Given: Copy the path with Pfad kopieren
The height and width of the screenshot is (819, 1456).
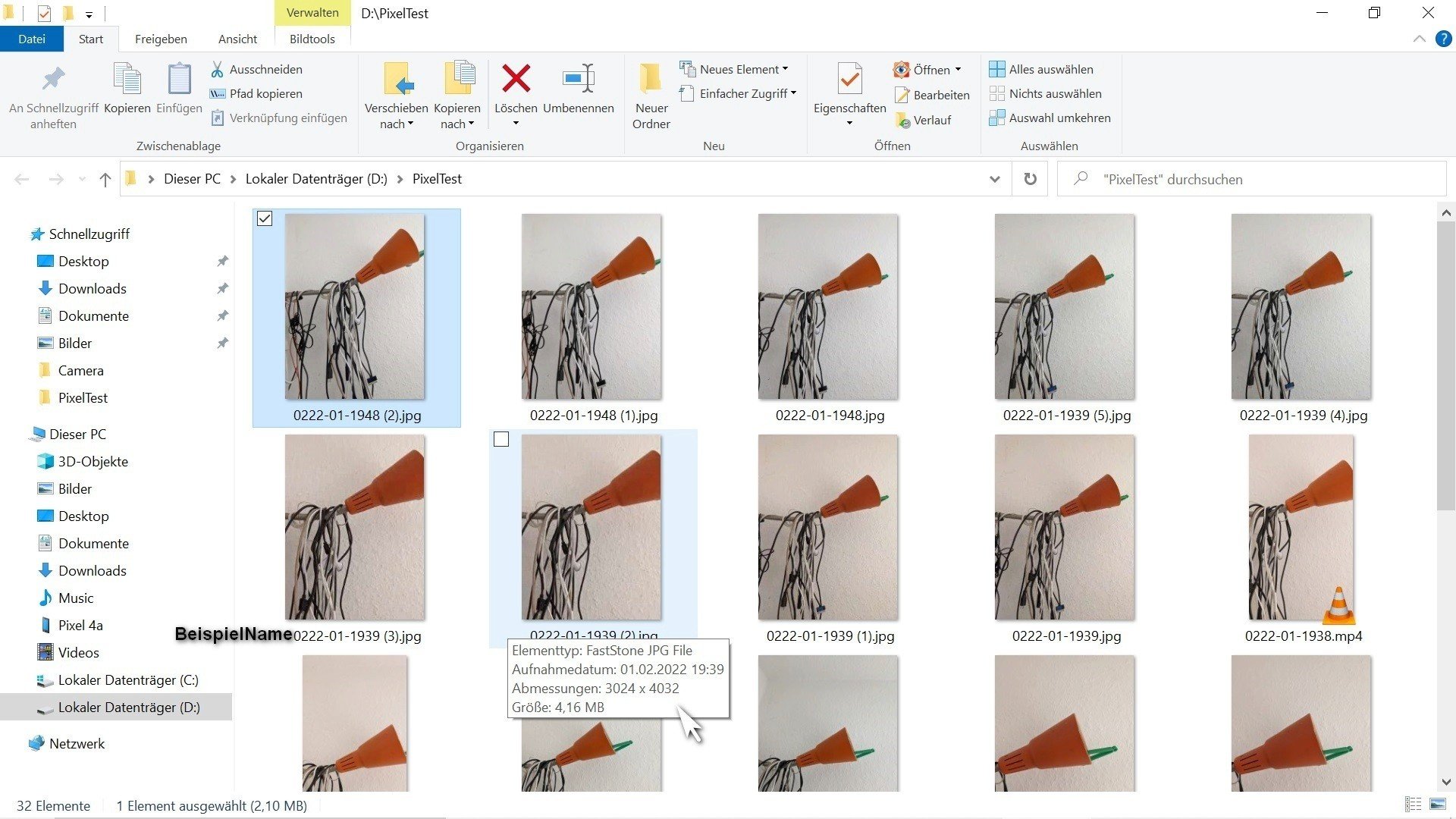Looking at the screenshot, I should pos(256,93).
